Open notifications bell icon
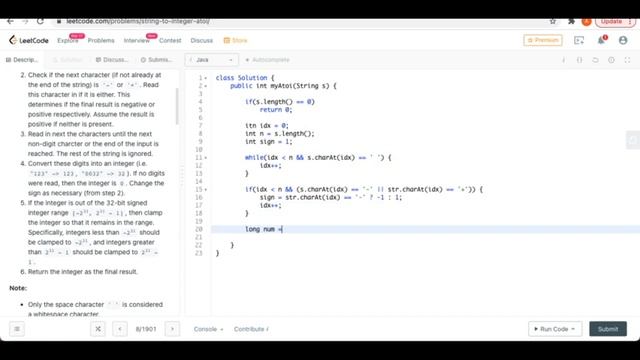The image size is (640, 360). (x=602, y=40)
